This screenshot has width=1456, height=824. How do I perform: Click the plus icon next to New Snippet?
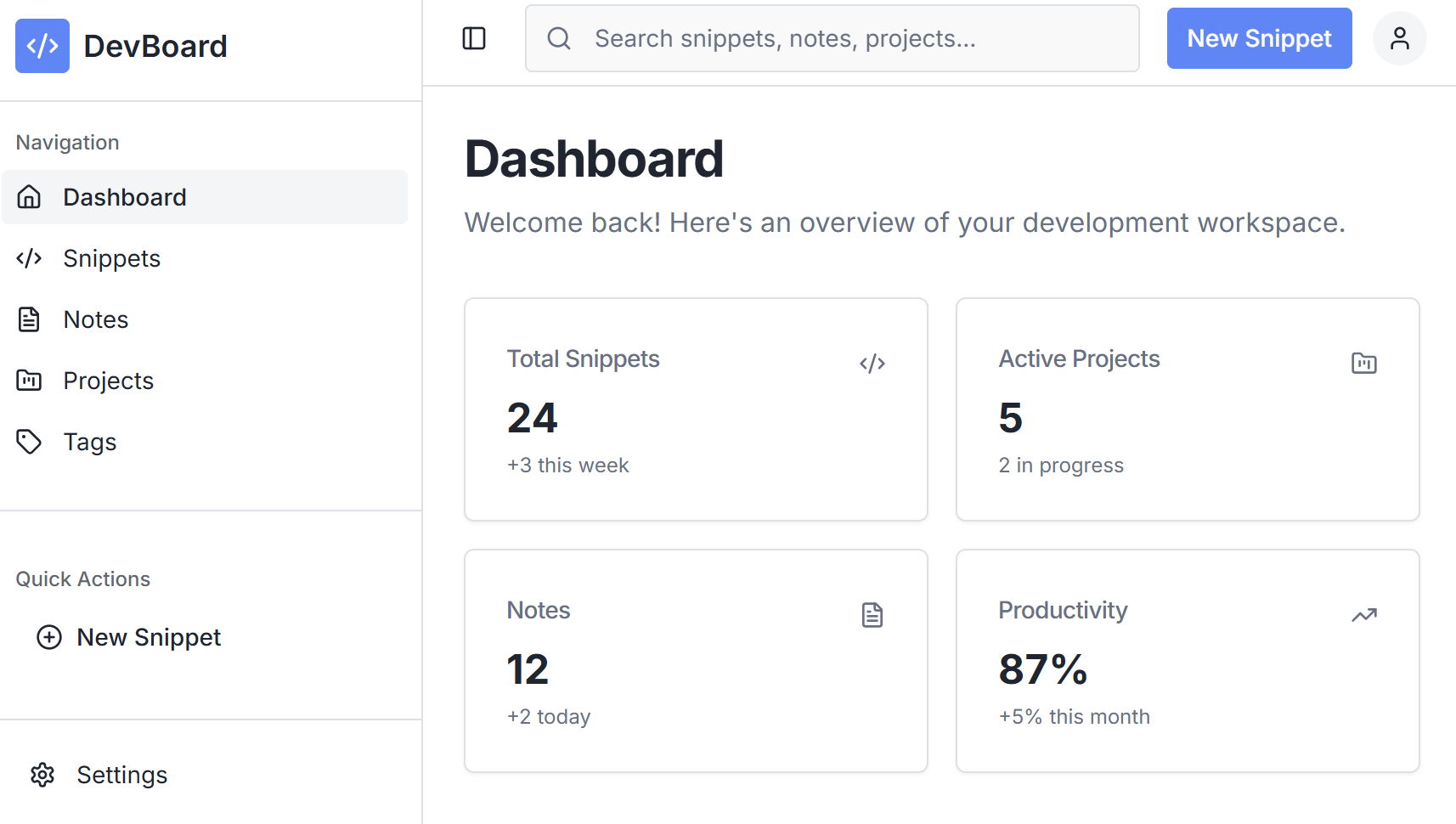(48, 637)
